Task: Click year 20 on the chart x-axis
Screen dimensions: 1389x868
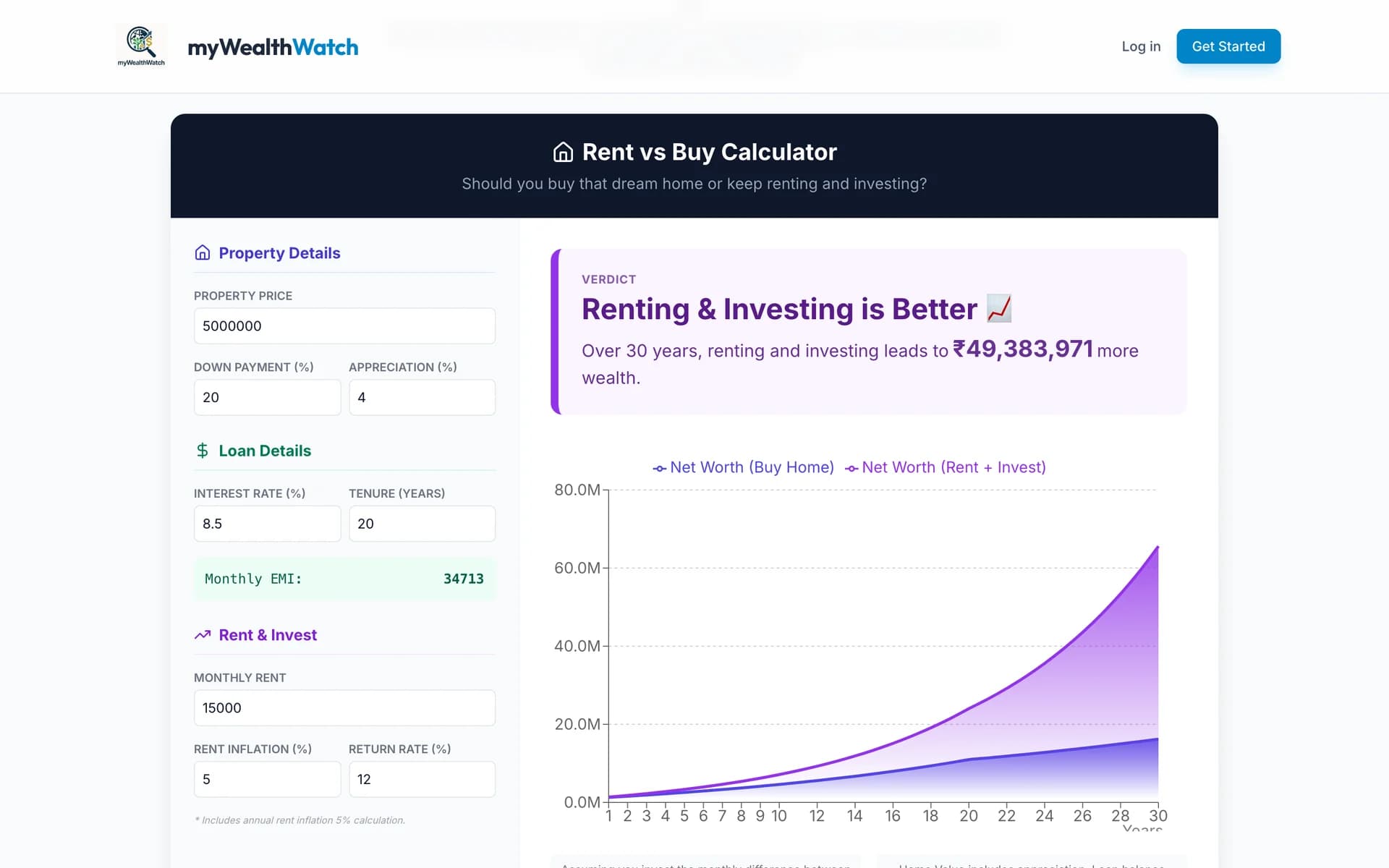Action: pos(969,816)
